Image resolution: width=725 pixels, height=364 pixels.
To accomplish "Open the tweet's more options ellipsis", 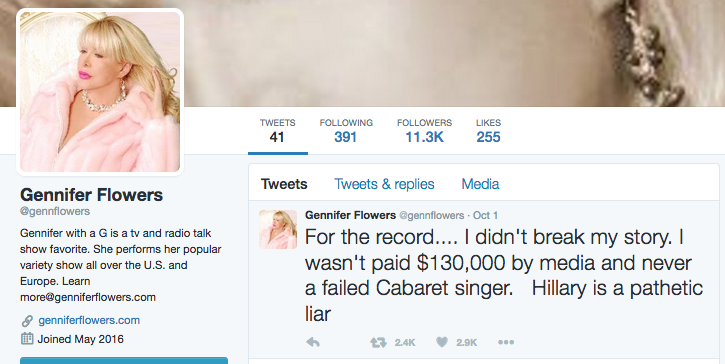I will (x=506, y=342).
